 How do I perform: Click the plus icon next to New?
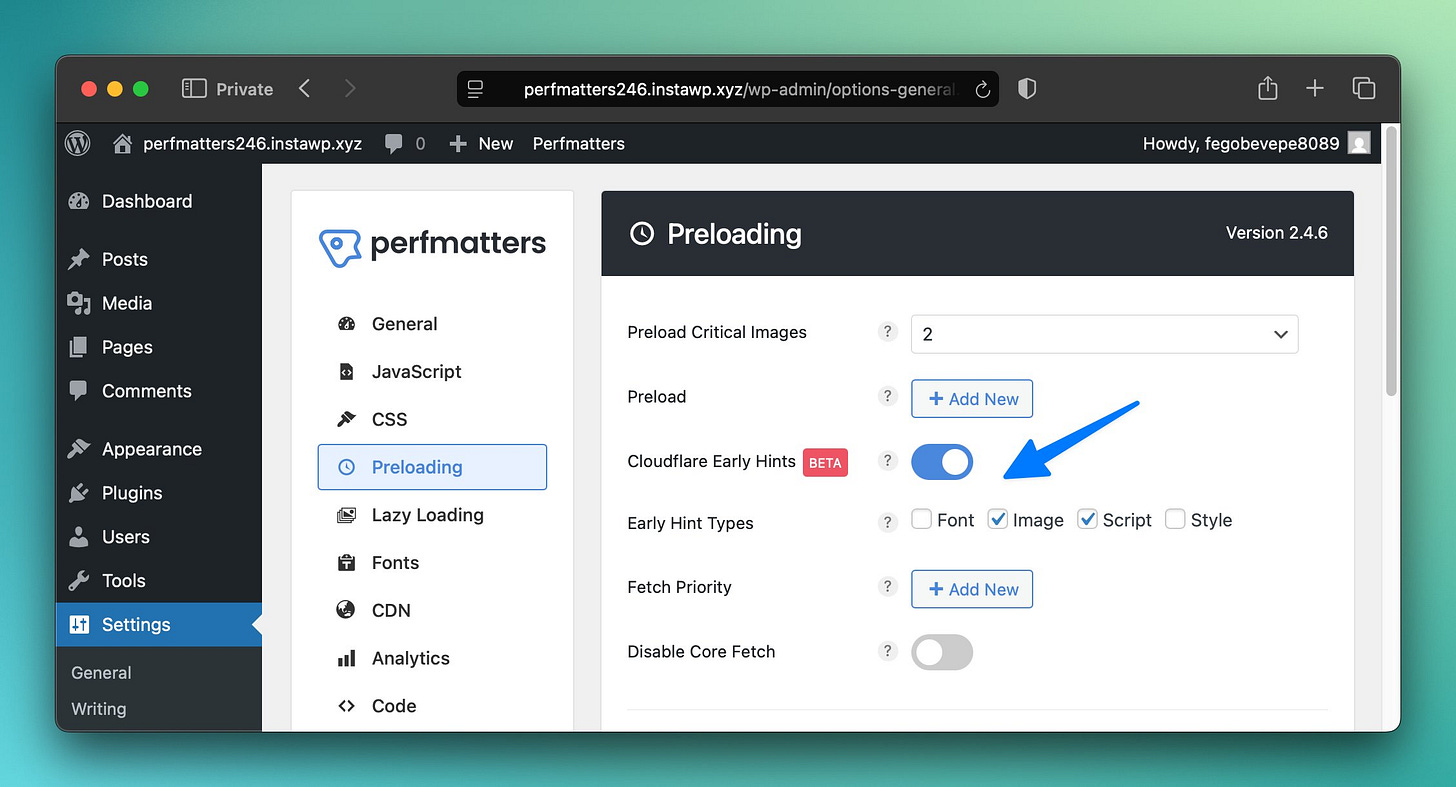[458, 144]
